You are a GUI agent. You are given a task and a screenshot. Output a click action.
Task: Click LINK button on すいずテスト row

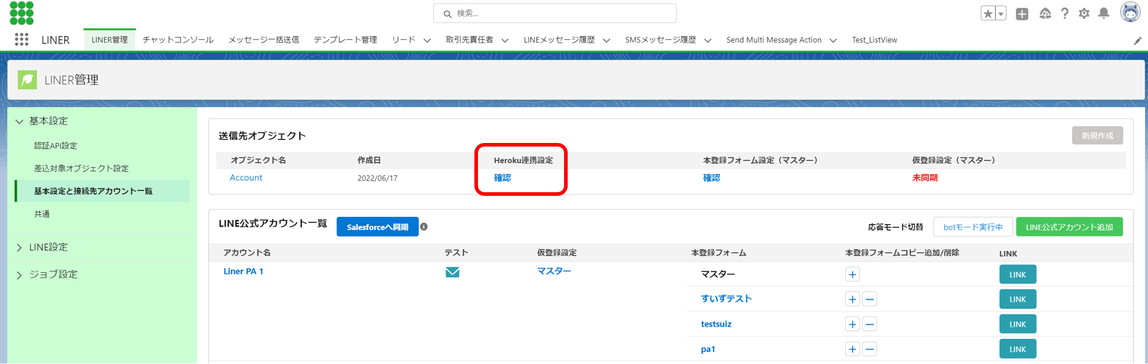coord(1018,300)
